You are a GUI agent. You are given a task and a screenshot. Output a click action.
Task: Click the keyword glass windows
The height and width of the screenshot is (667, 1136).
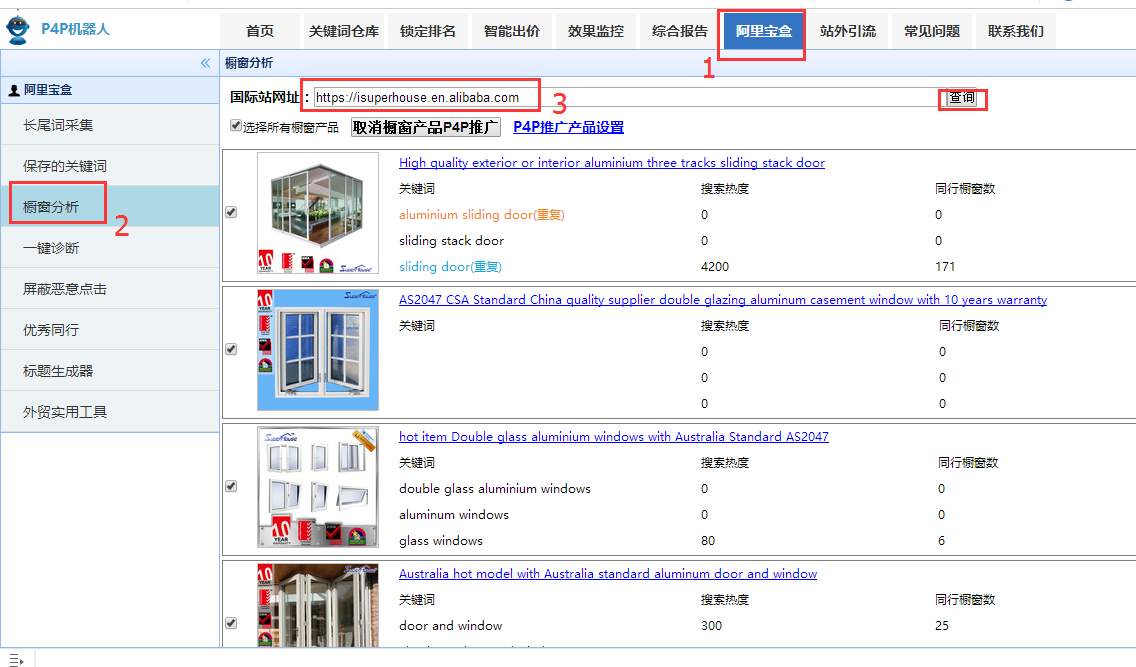click(x=440, y=541)
